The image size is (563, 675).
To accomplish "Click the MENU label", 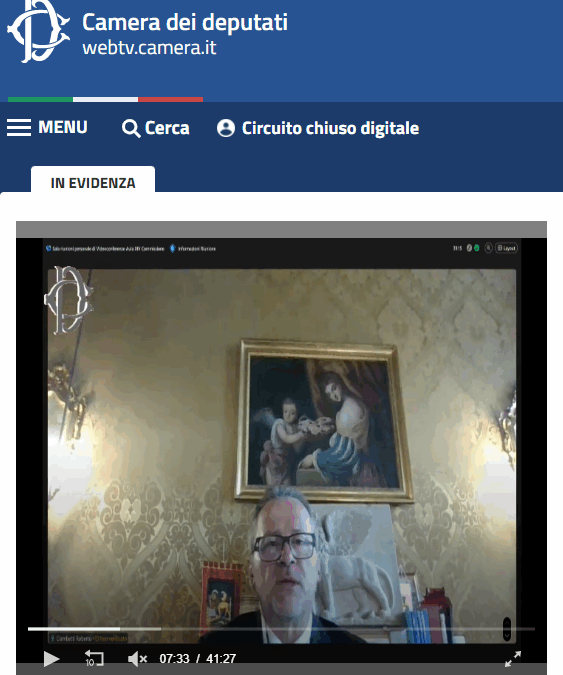I will pyautogui.click(x=63, y=127).
